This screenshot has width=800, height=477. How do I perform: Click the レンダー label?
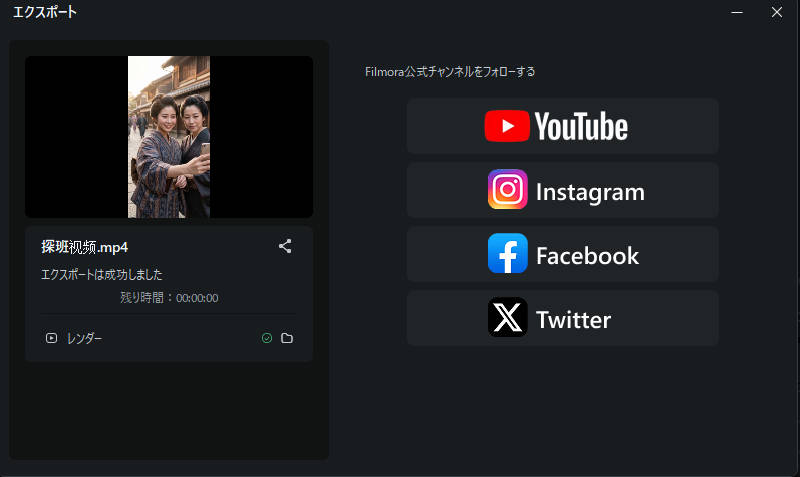click(84, 338)
